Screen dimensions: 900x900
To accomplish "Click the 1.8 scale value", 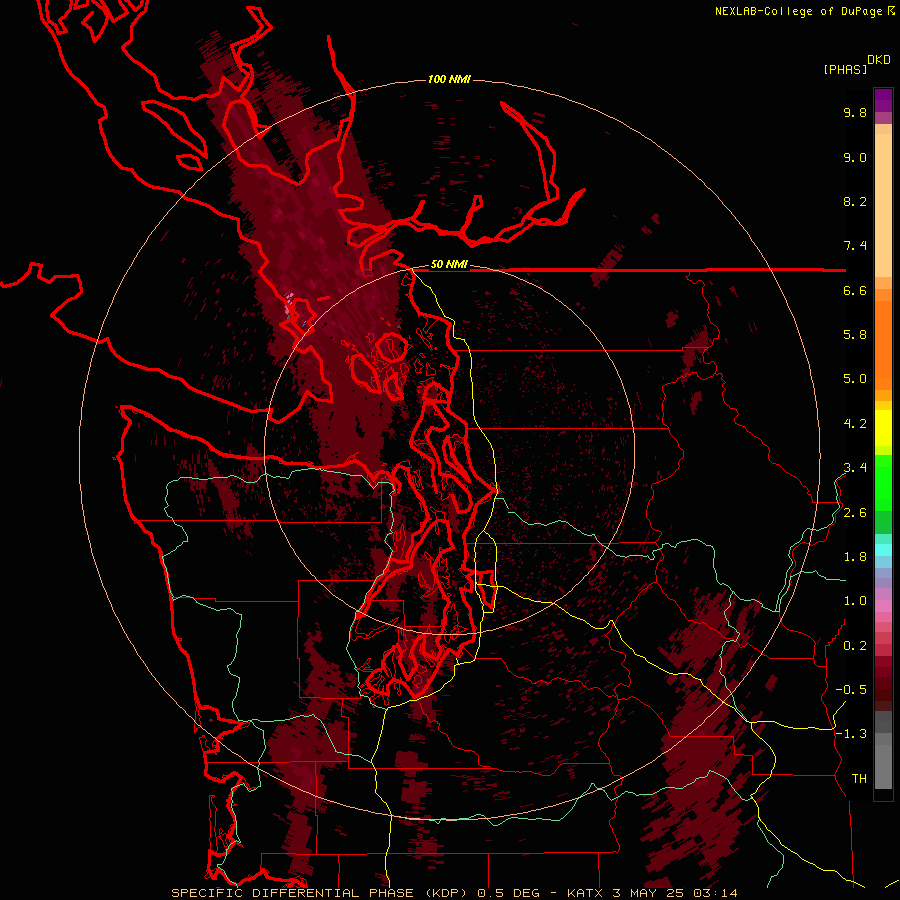I will tap(855, 557).
